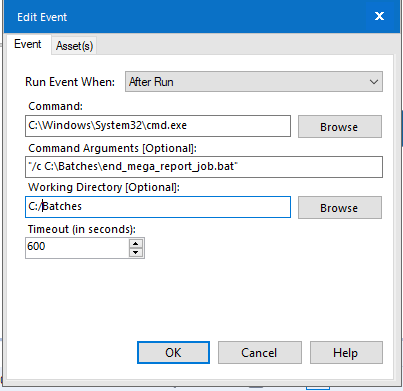The image size is (403, 391).
Task: Browse for the Command executable
Action: pos(340,127)
